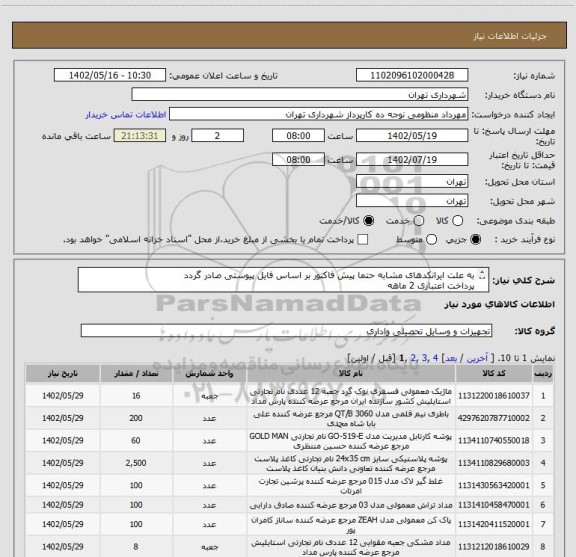
Task: Click the delivery city field تهران
Action: pos(412,201)
